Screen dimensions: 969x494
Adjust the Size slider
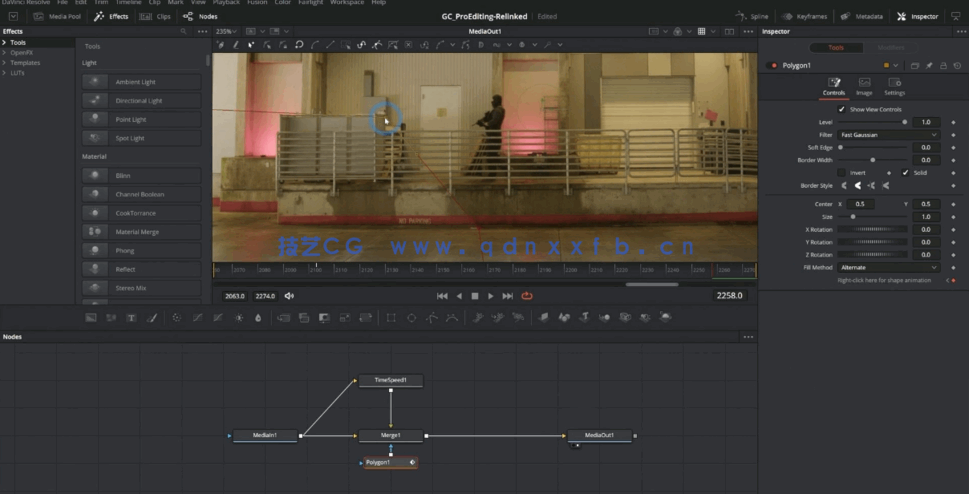click(x=873, y=217)
